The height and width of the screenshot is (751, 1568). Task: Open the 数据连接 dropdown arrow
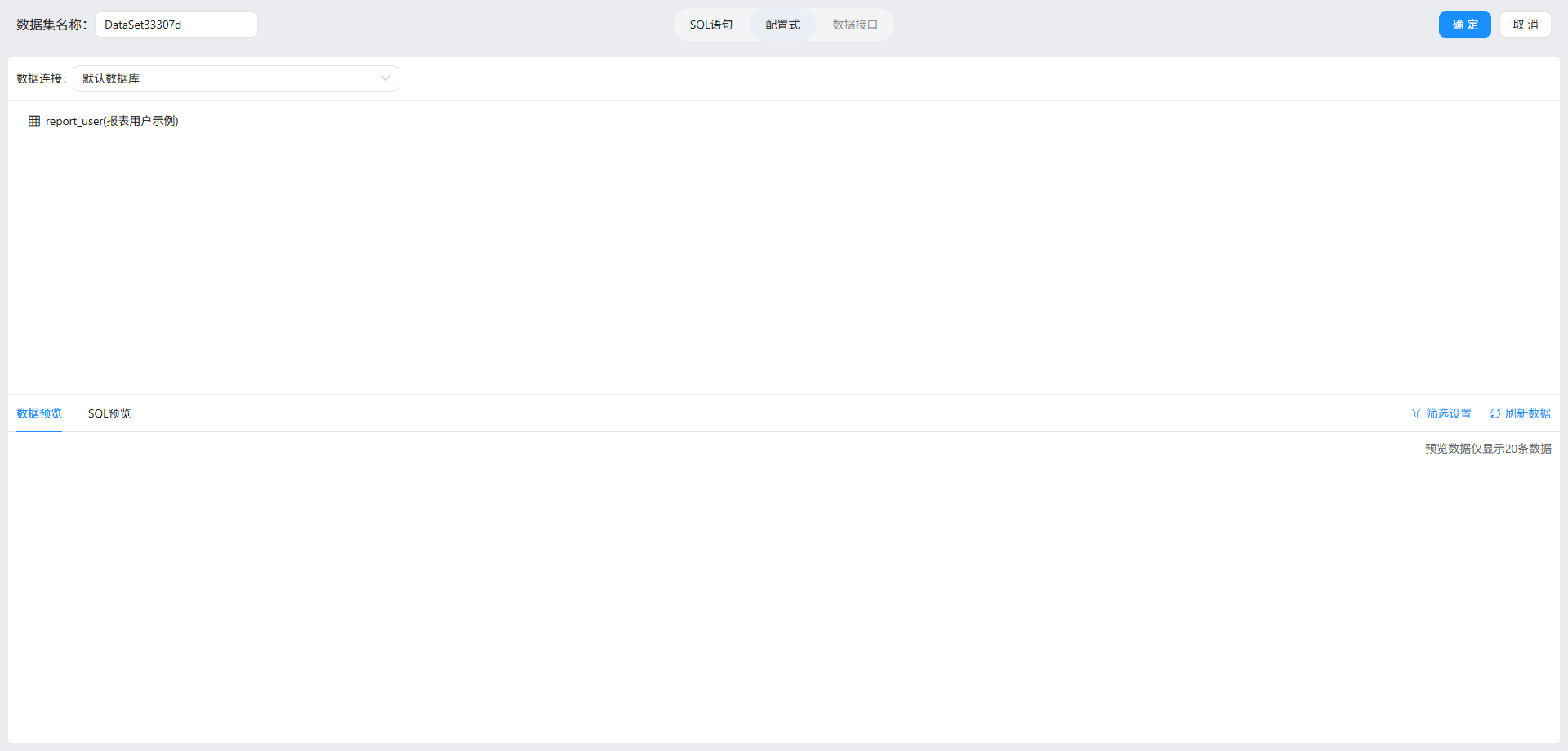click(x=385, y=78)
